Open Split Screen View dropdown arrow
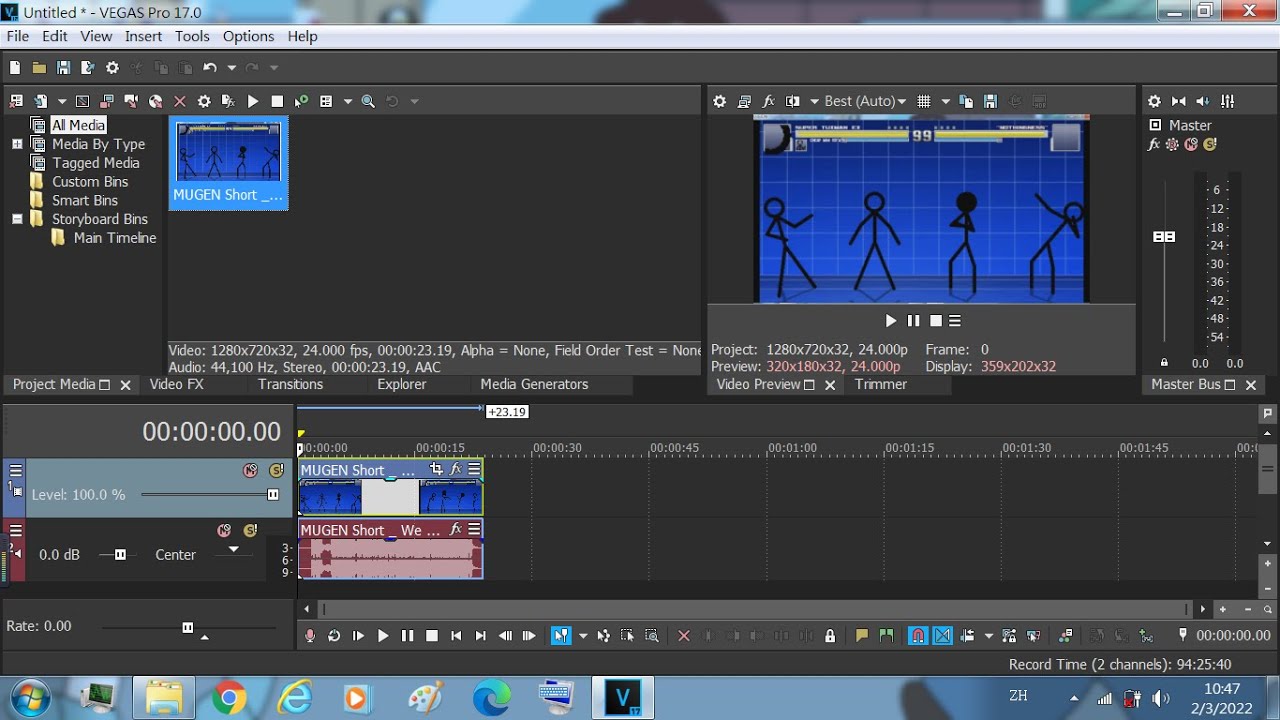The image size is (1280, 720). (x=814, y=101)
